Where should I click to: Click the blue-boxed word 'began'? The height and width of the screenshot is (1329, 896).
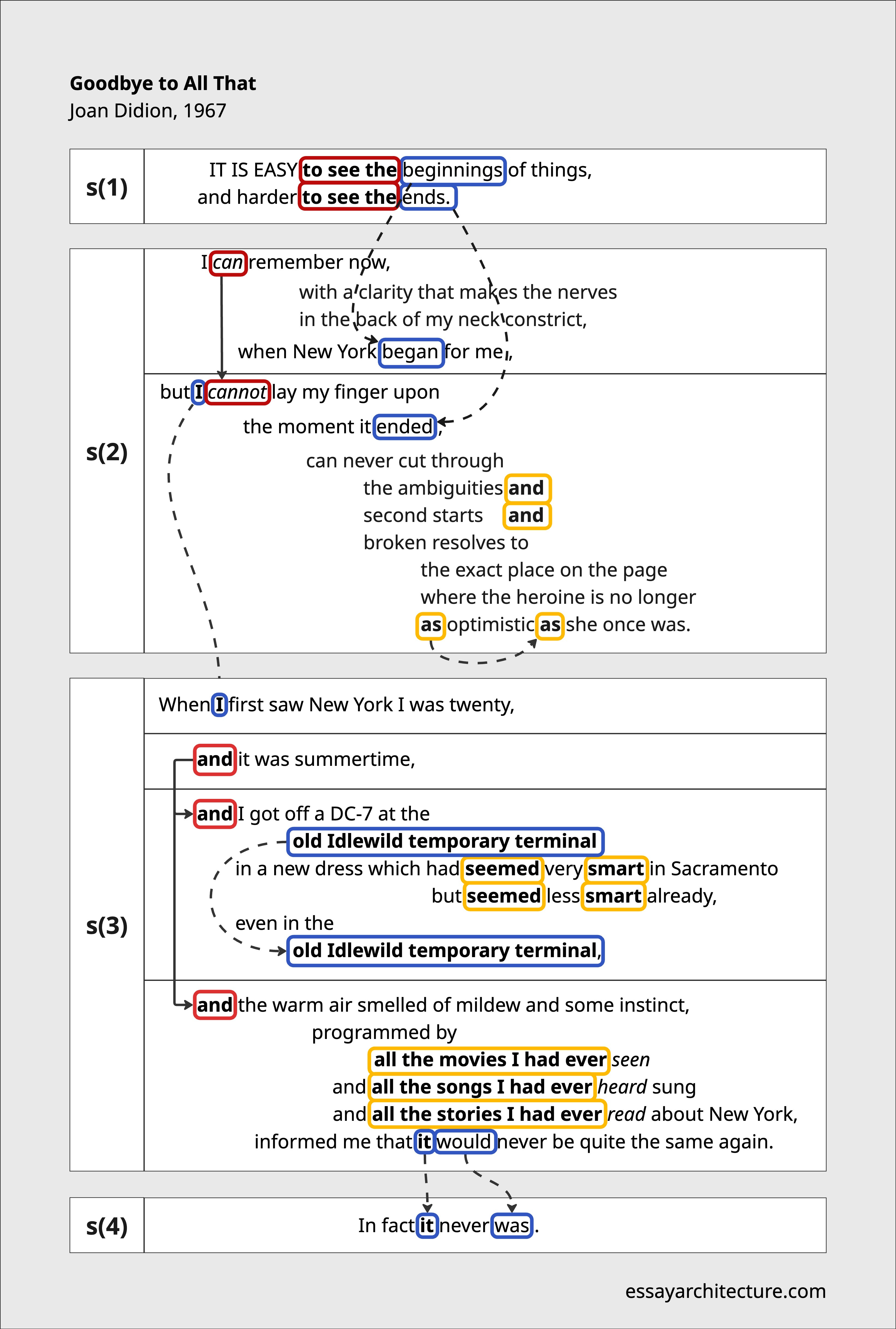(411, 352)
